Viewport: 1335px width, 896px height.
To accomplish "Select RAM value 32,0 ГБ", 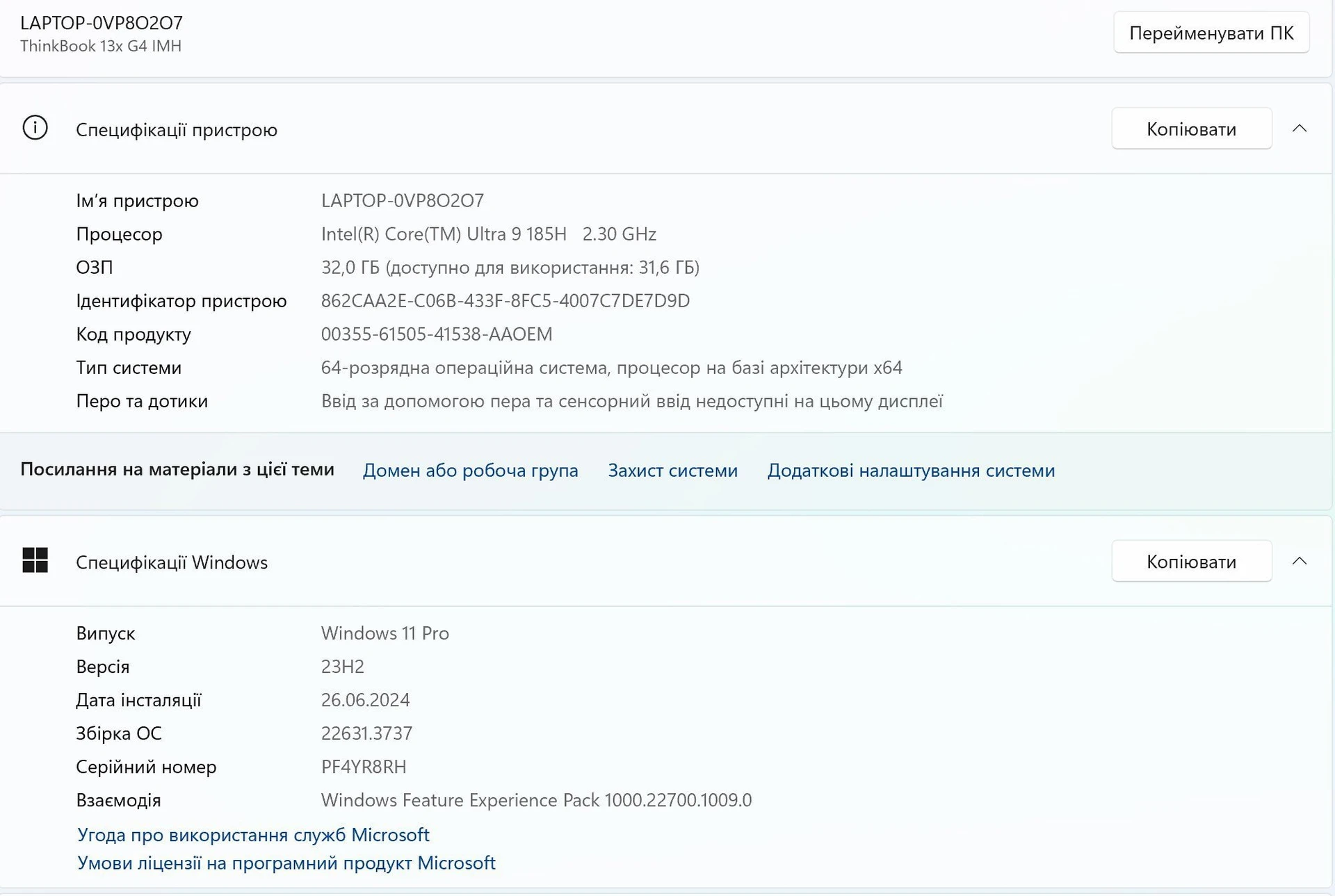I will [510, 268].
